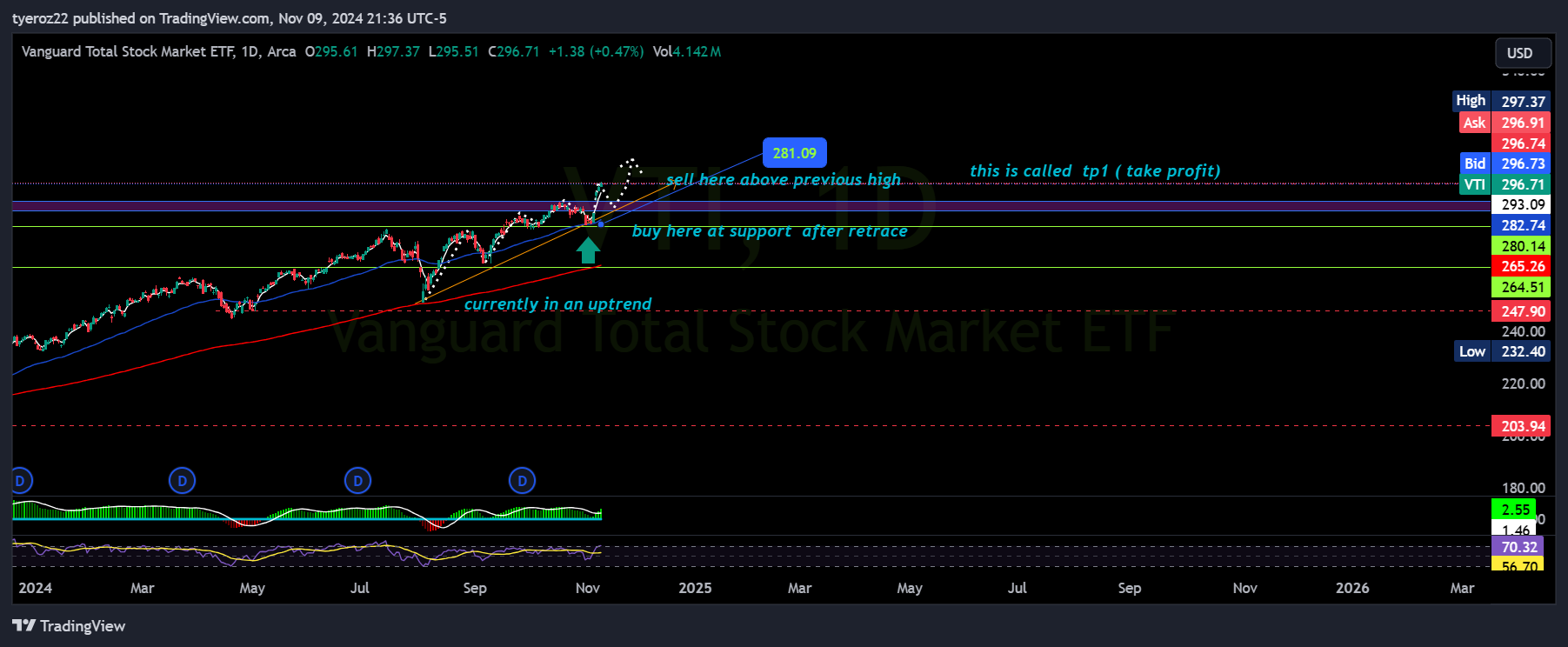
Task: Click the red 265.26 price label
Action: point(1521,266)
